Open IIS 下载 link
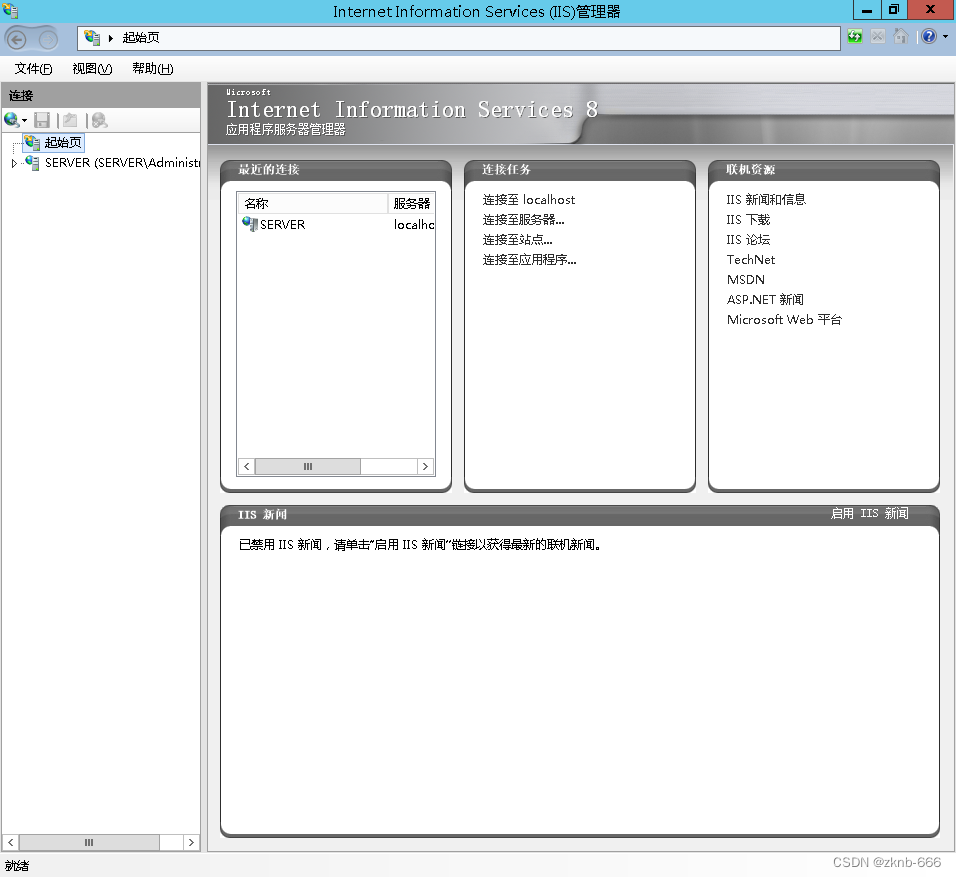Screen dimensions: 956x877 click(x=748, y=220)
